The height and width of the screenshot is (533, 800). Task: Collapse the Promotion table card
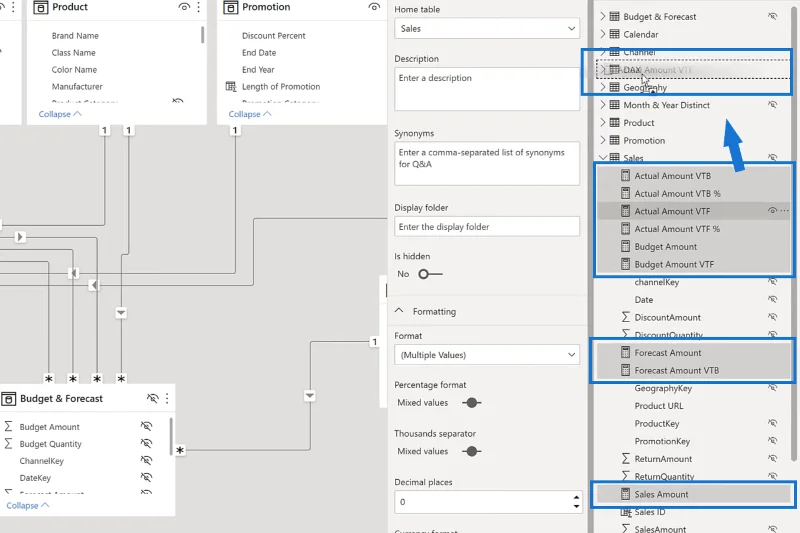pyautogui.click(x=249, y=114)
